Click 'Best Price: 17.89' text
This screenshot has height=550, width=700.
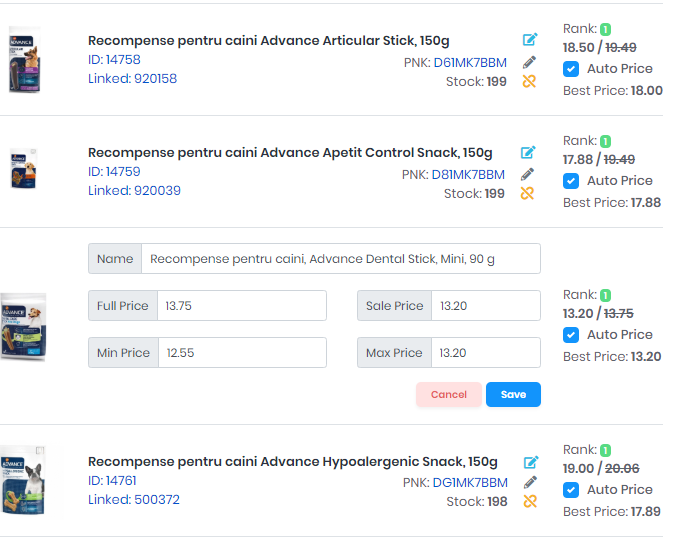tap(612, 512)
